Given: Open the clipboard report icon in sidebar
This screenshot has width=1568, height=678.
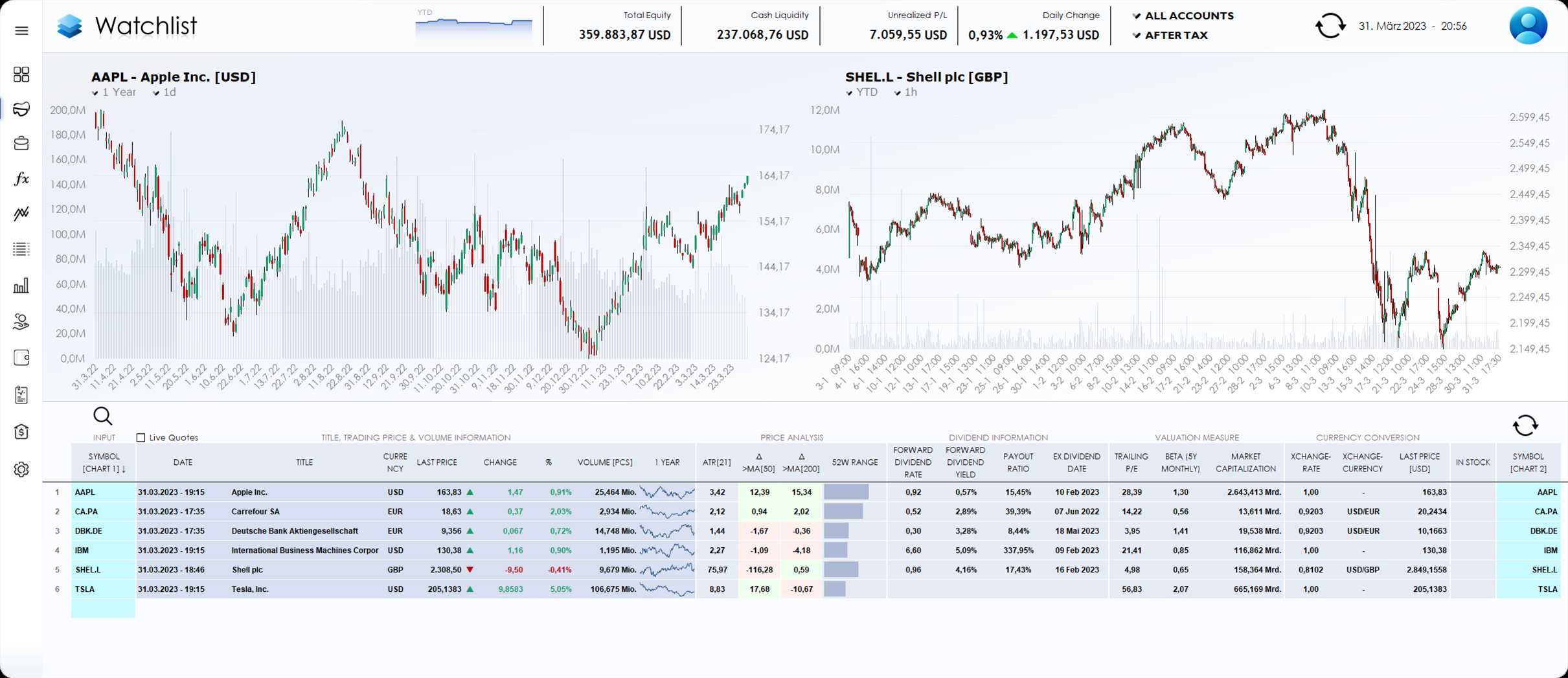Looking at the screenshot, I should coord(21,395).
